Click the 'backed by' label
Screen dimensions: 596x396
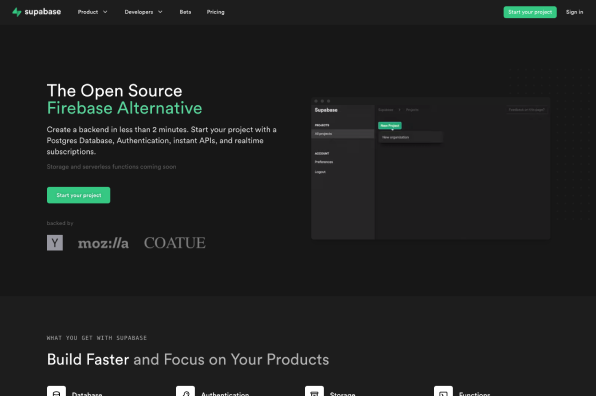60,223
